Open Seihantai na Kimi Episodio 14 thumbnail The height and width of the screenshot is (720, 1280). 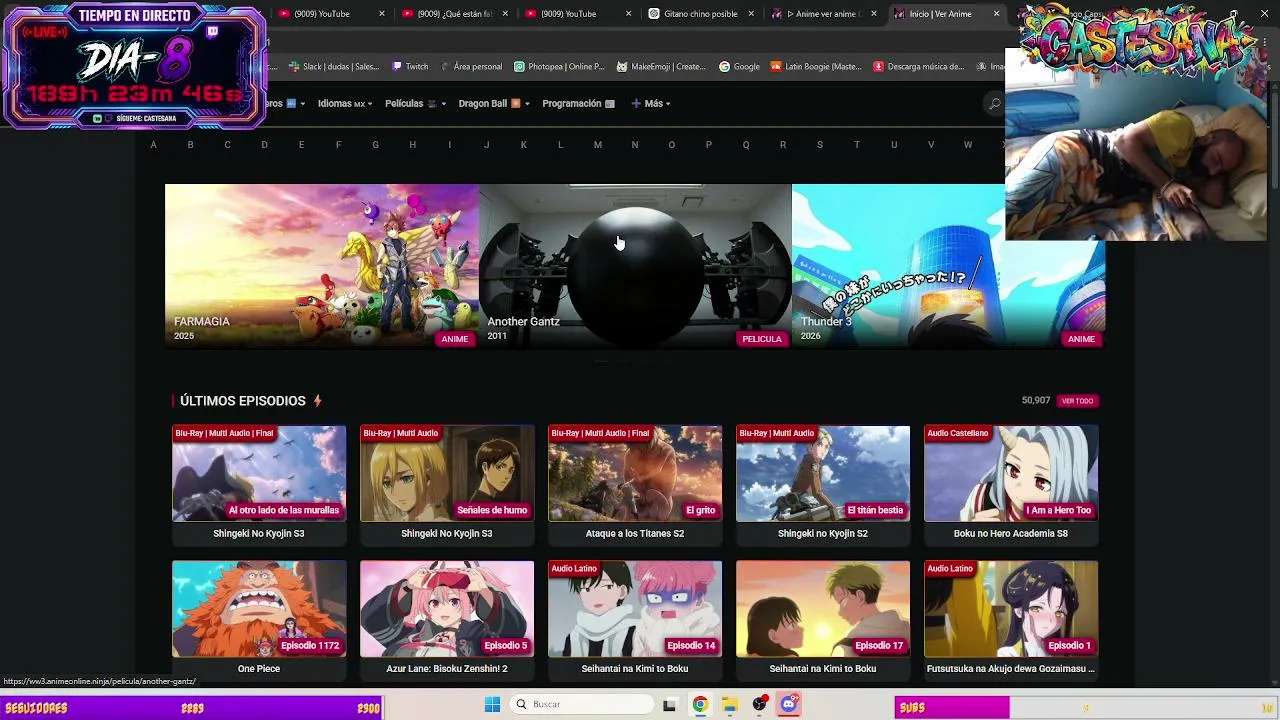[635, 609]
